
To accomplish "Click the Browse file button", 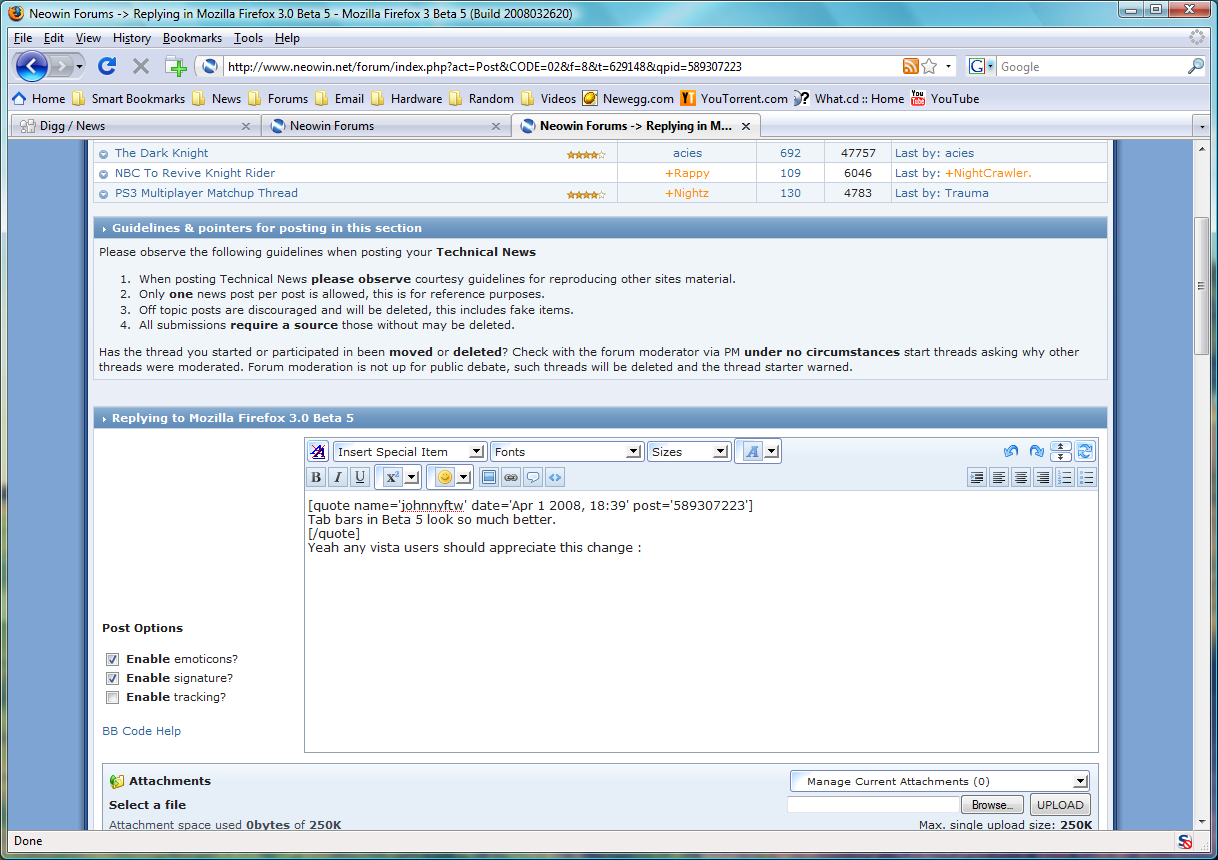I will click(x=993, y=805).
